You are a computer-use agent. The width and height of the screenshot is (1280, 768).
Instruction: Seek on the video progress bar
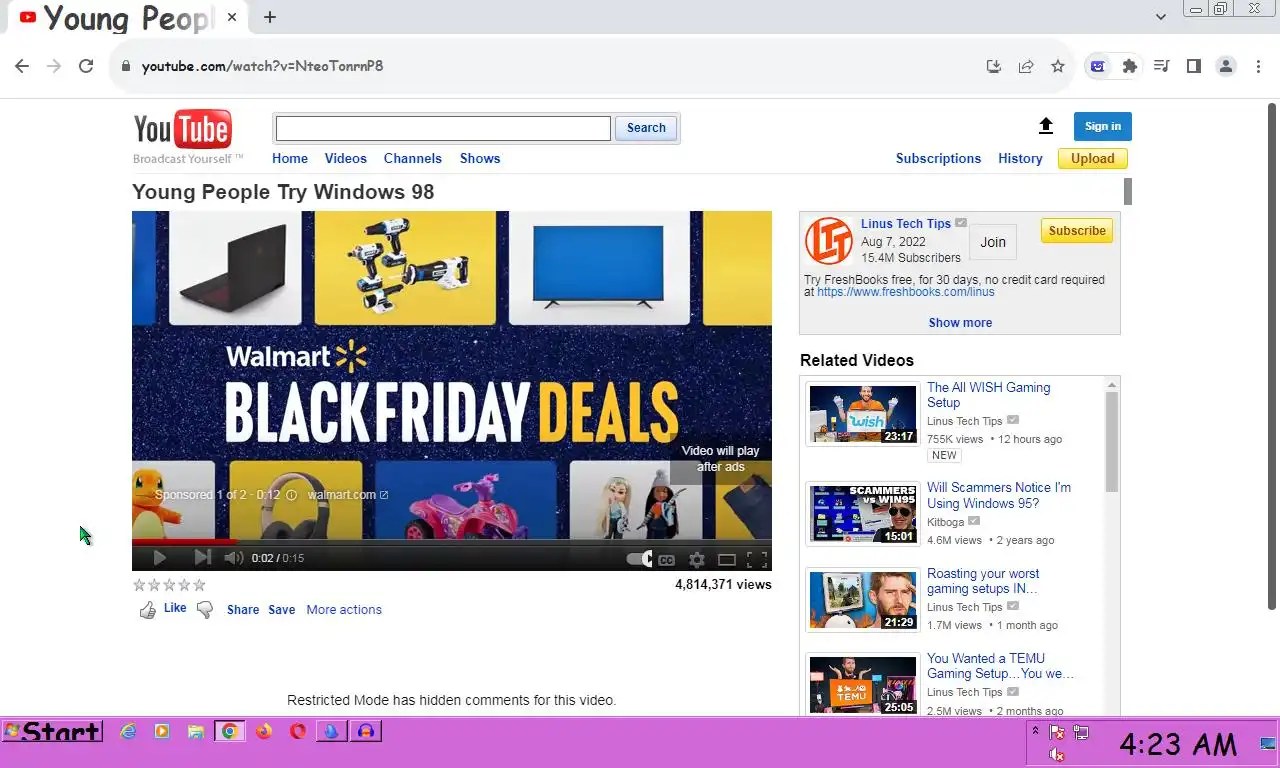pyautogui.click(x=452, y=542)
